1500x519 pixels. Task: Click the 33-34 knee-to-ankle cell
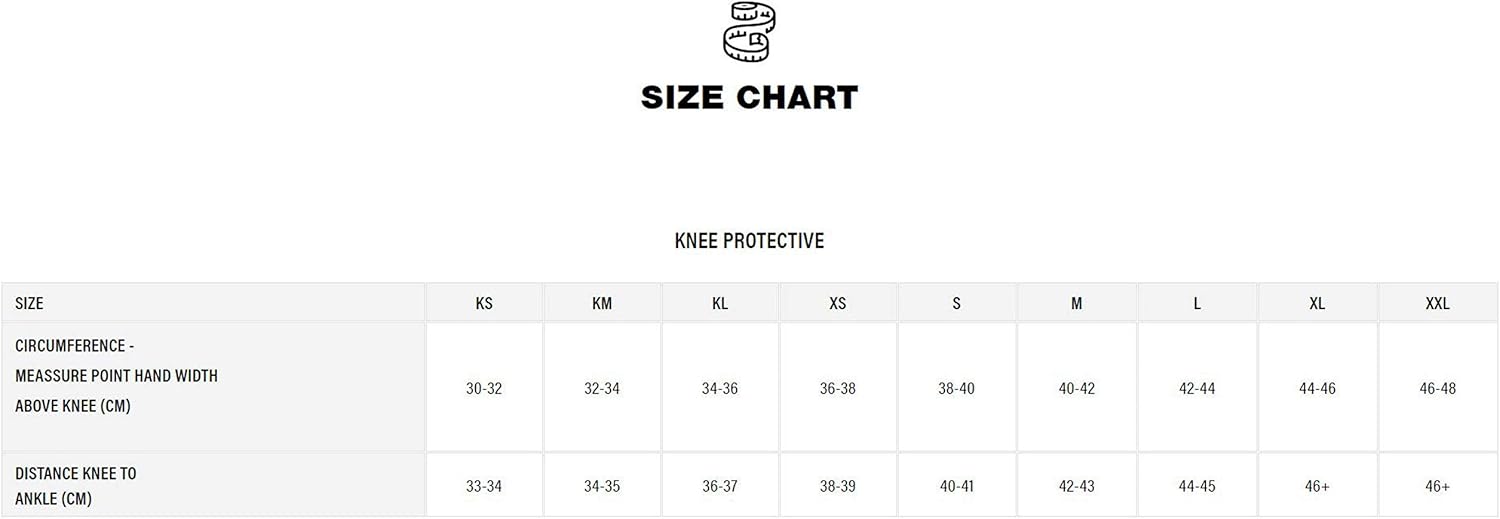click(x=484, y=486)
